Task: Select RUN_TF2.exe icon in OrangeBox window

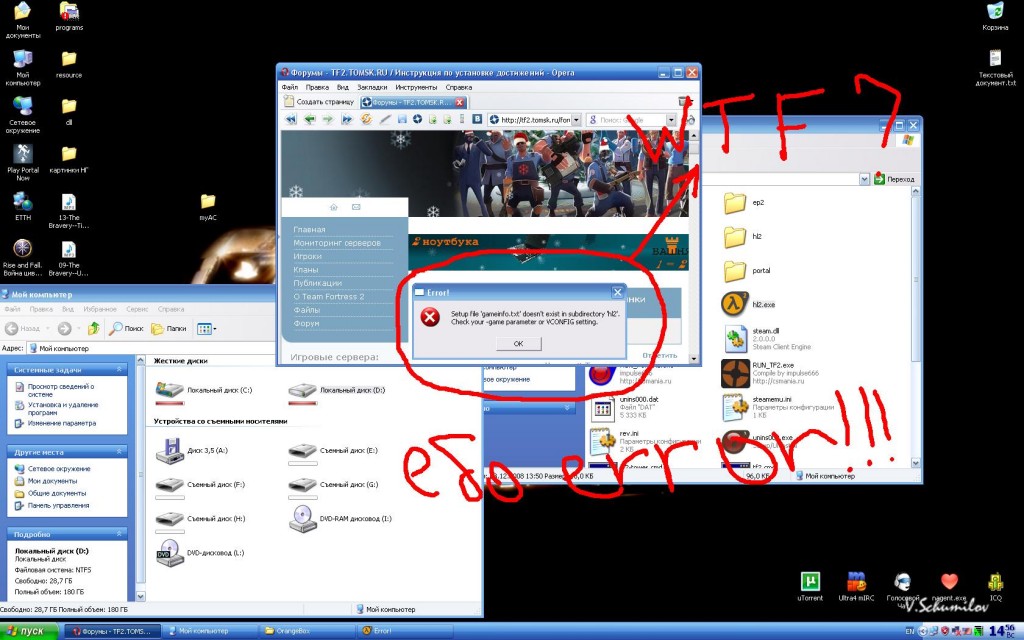Action: pos(735,374)
